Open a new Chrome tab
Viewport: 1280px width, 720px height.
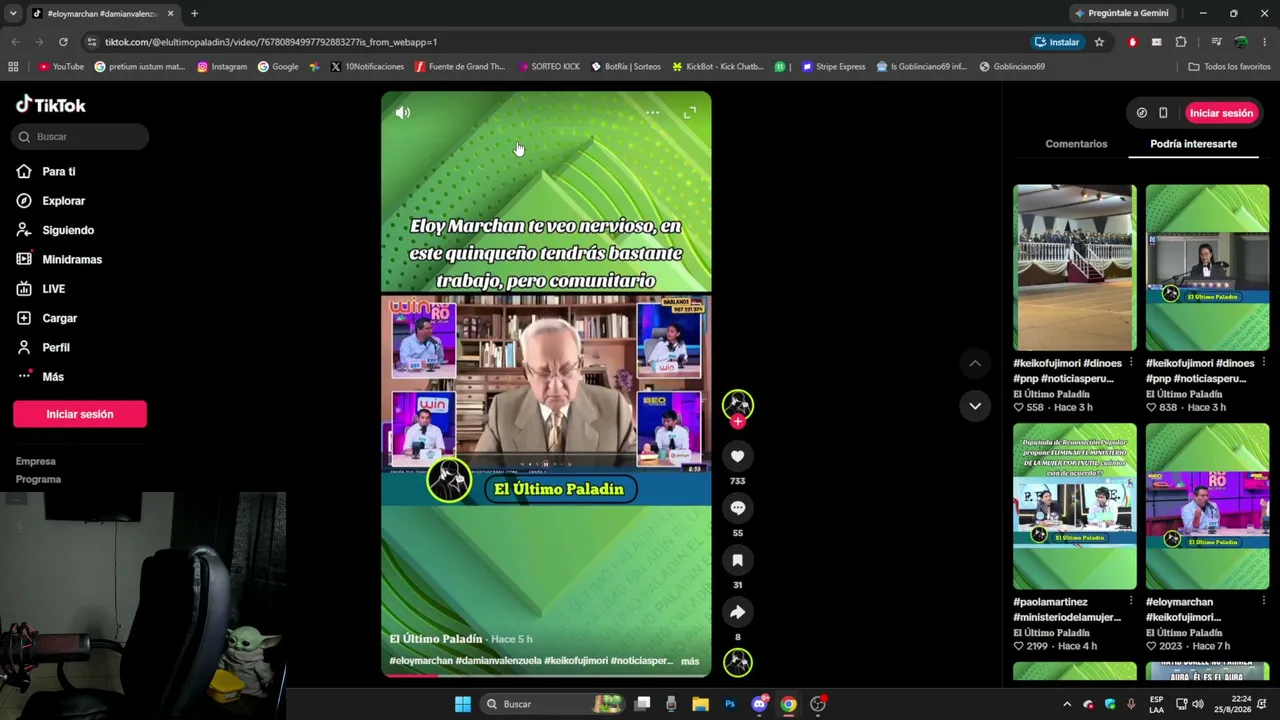[x=194, y=14]
